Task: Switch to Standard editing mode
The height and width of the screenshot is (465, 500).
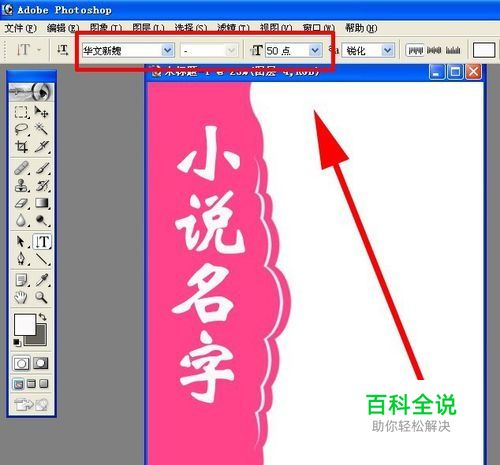Action: pos(21,364)
